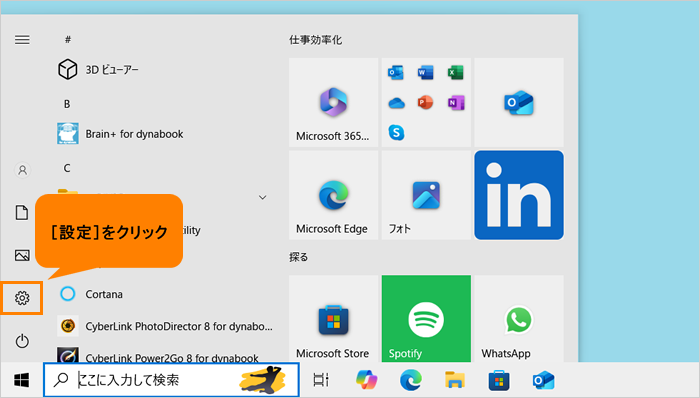Expand the folder chevron under C
Viewport: 700px width, 398px height.
(x=262, y=197)
